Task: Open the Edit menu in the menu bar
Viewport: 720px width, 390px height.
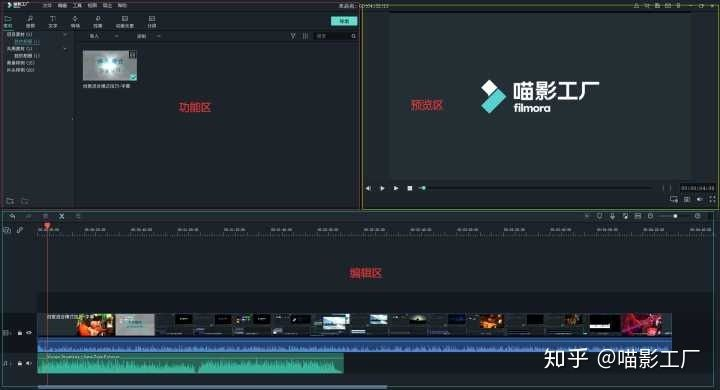Action: (62, 6)
